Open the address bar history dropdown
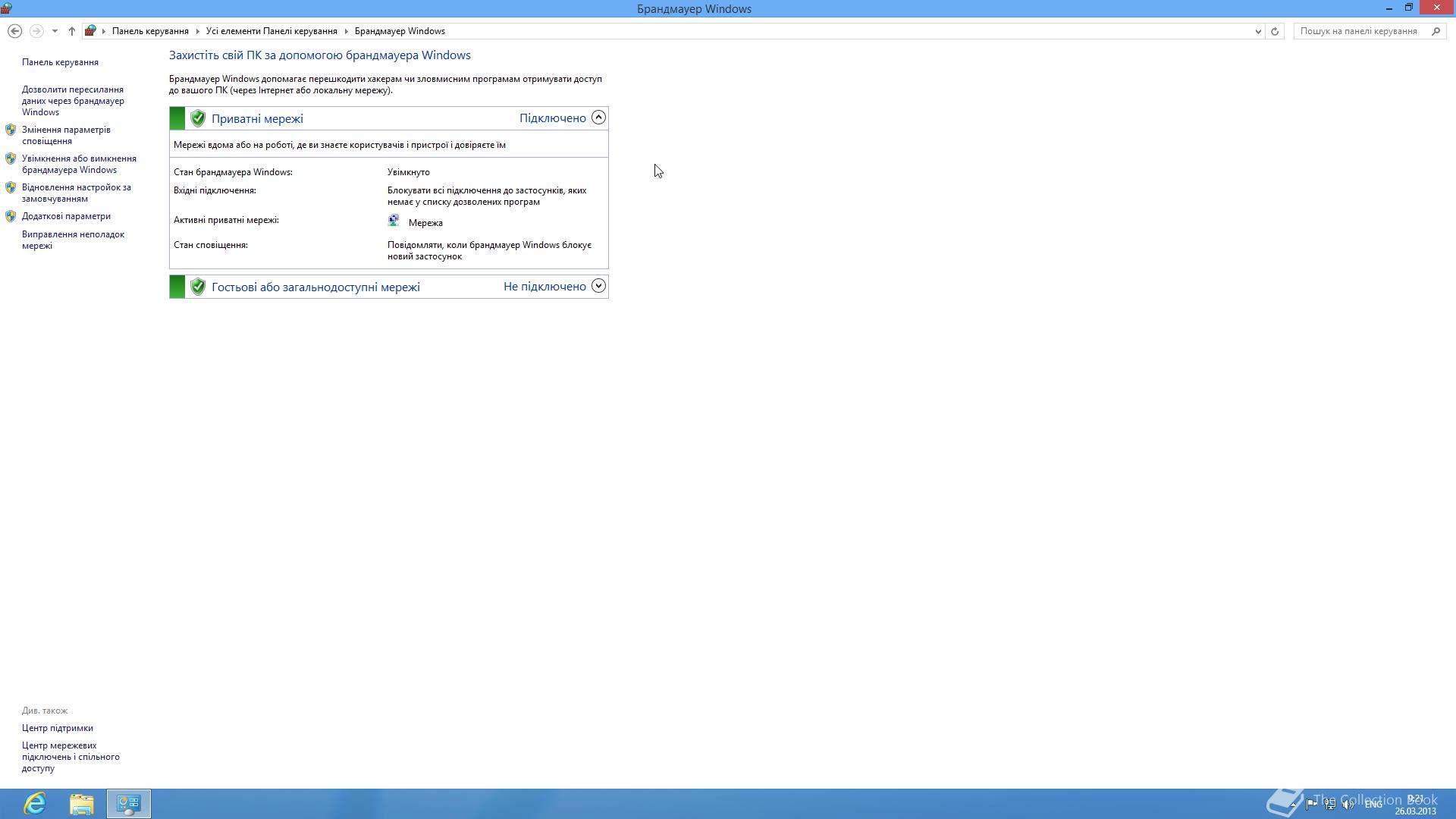 pos(1258,31)
